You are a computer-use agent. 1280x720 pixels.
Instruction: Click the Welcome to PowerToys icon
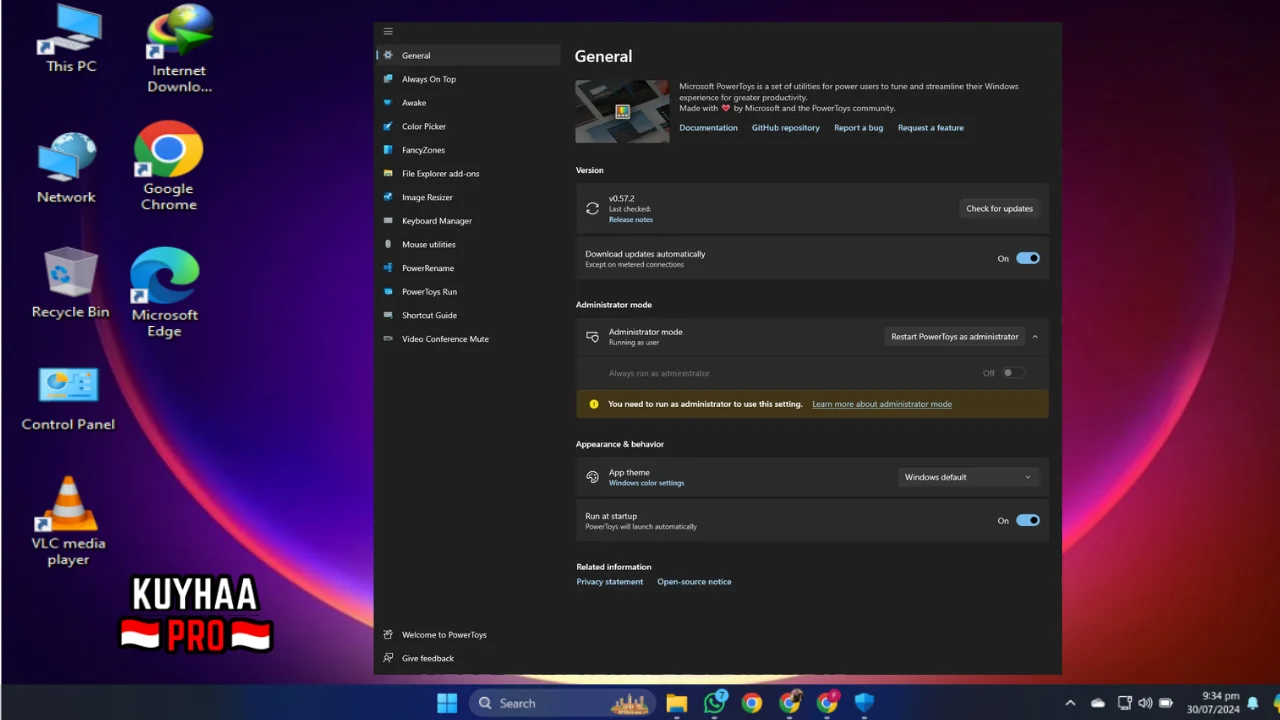(388, 635)
